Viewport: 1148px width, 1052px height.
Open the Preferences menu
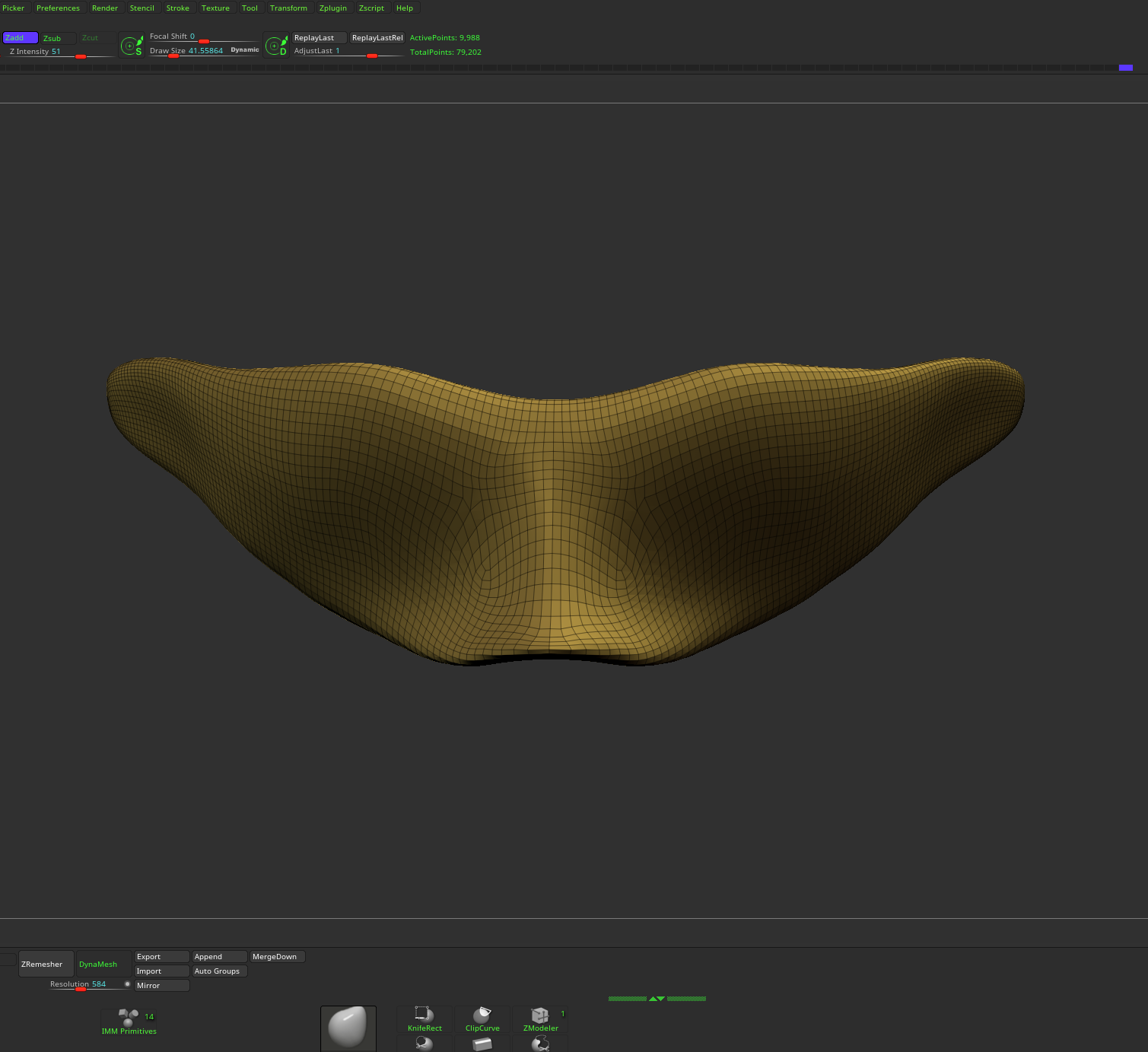click(x=58, y=8)
